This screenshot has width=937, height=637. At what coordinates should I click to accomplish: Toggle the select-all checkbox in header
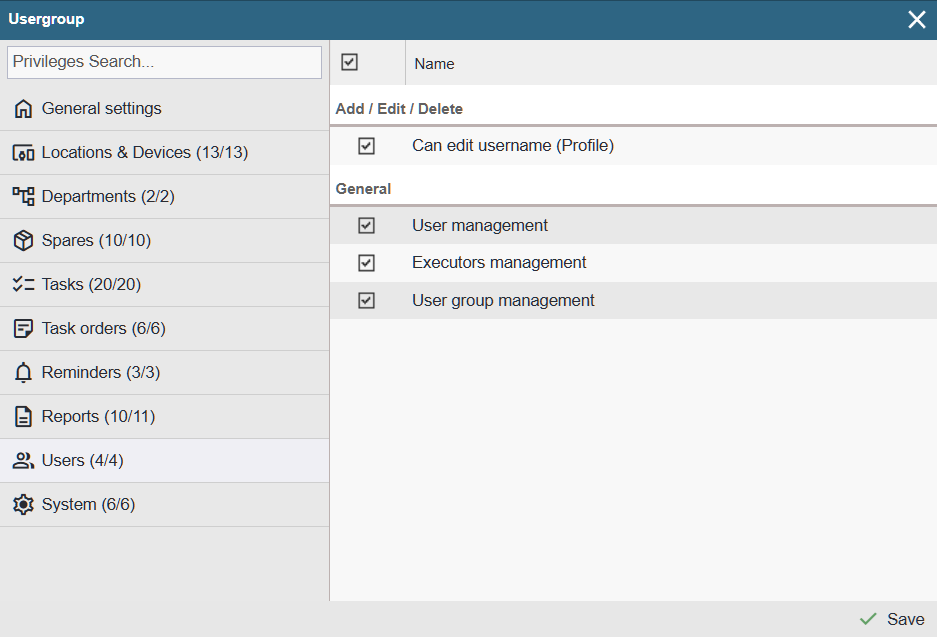(x=349, y=62)
